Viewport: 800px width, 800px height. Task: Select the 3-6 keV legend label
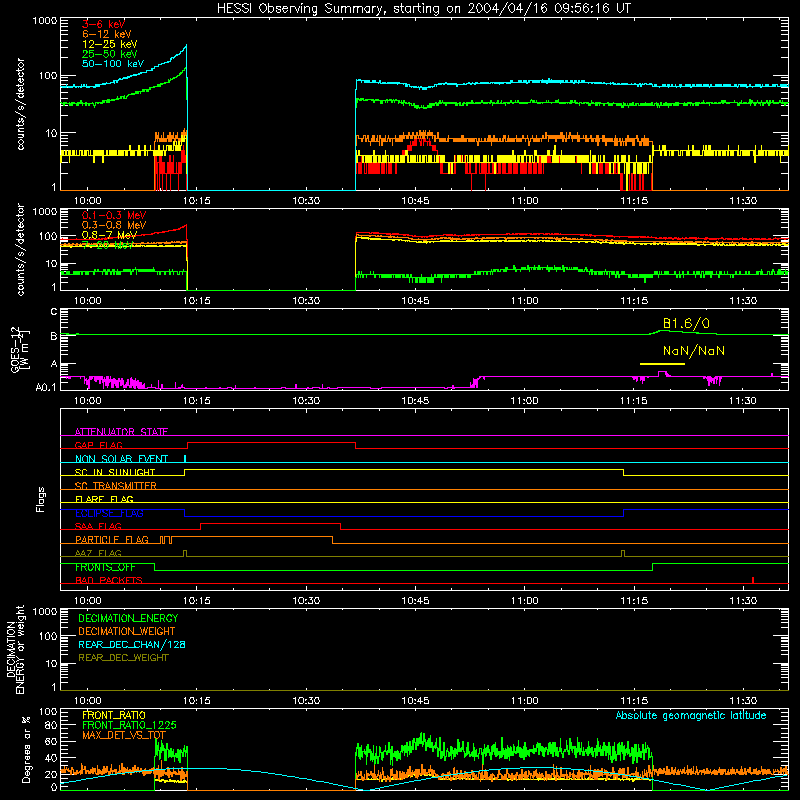click(103, 24)
